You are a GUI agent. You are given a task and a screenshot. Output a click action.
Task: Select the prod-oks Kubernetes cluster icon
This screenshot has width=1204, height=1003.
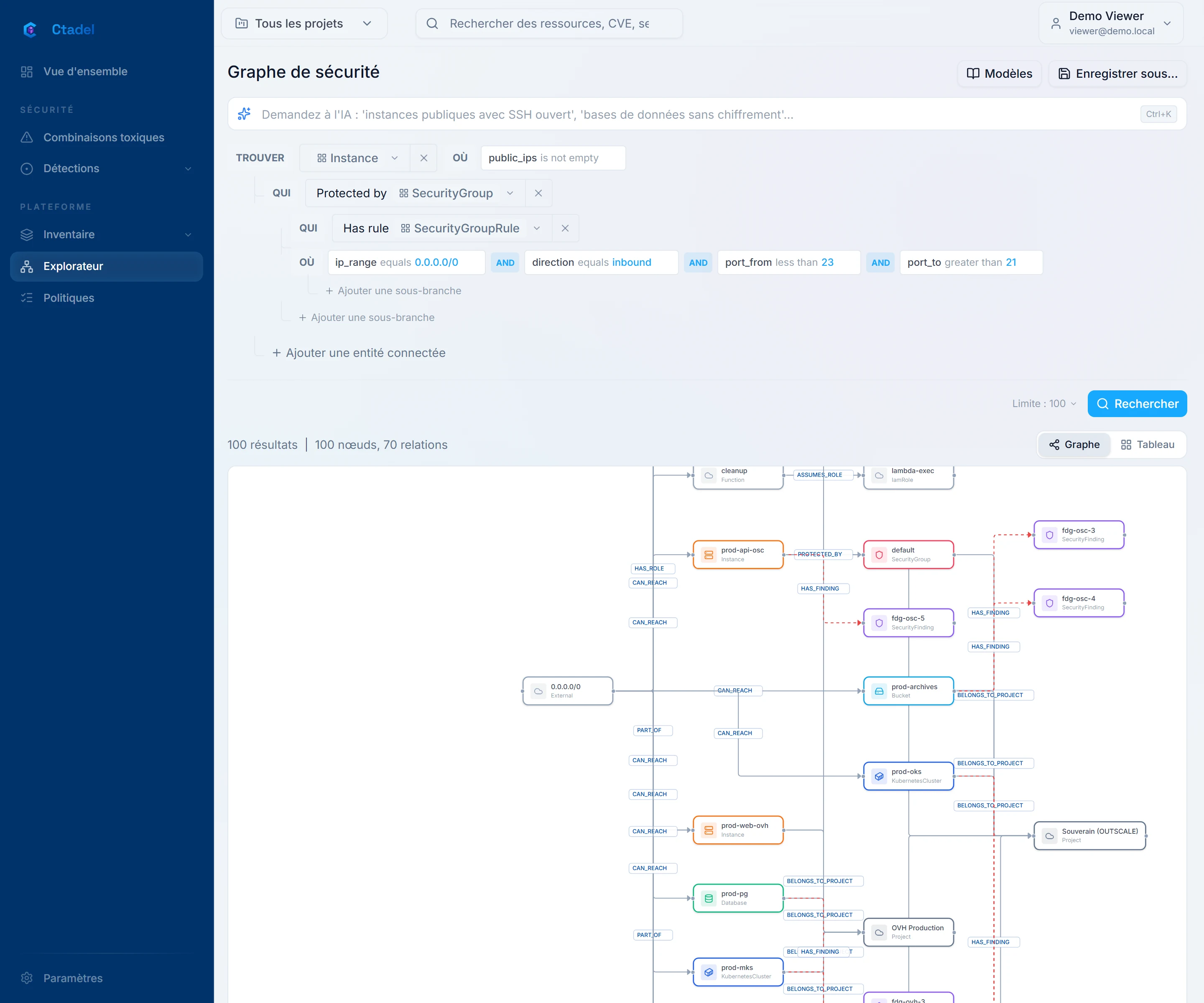click(879, 776)
